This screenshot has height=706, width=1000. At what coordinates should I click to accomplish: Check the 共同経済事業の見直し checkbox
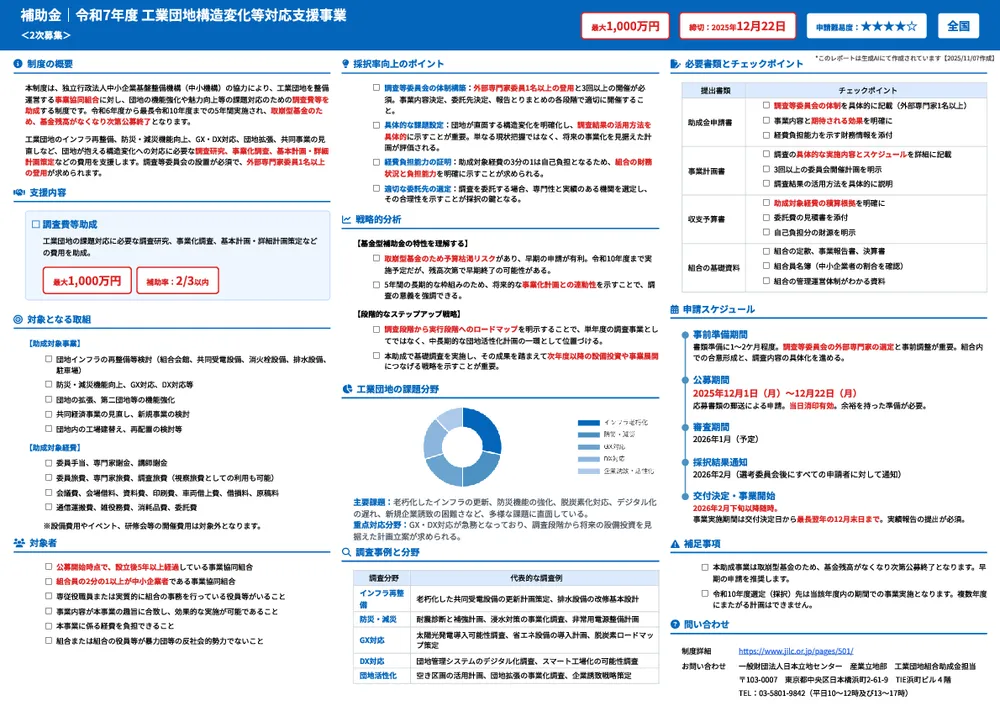coord(48,413)
